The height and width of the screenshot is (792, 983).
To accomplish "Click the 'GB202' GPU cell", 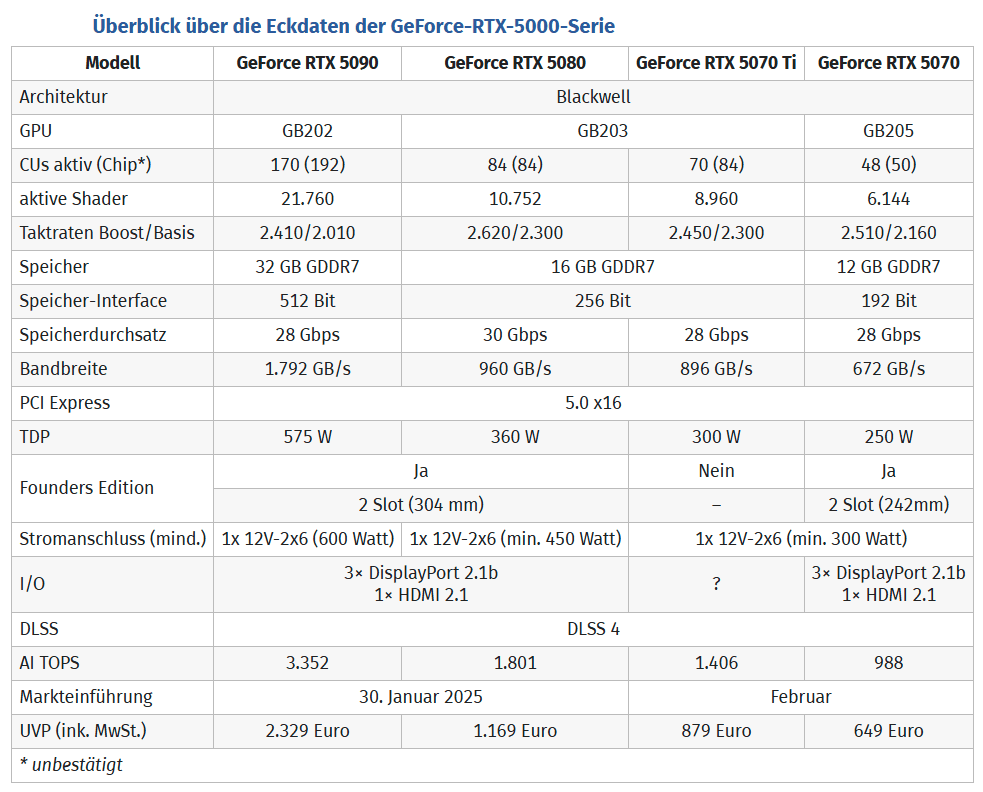I will [x=307, y=130].
